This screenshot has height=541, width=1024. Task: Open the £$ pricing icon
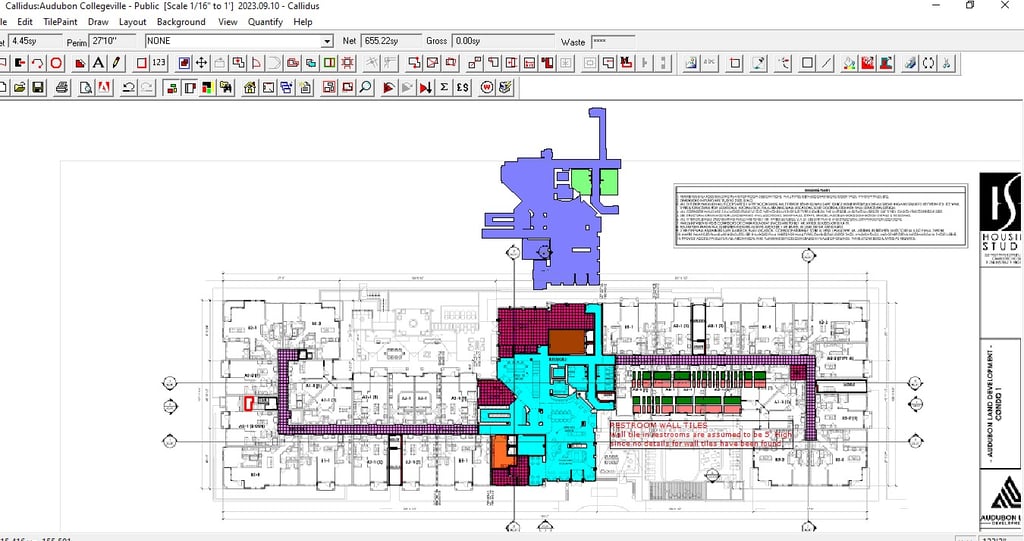[462, 88]
